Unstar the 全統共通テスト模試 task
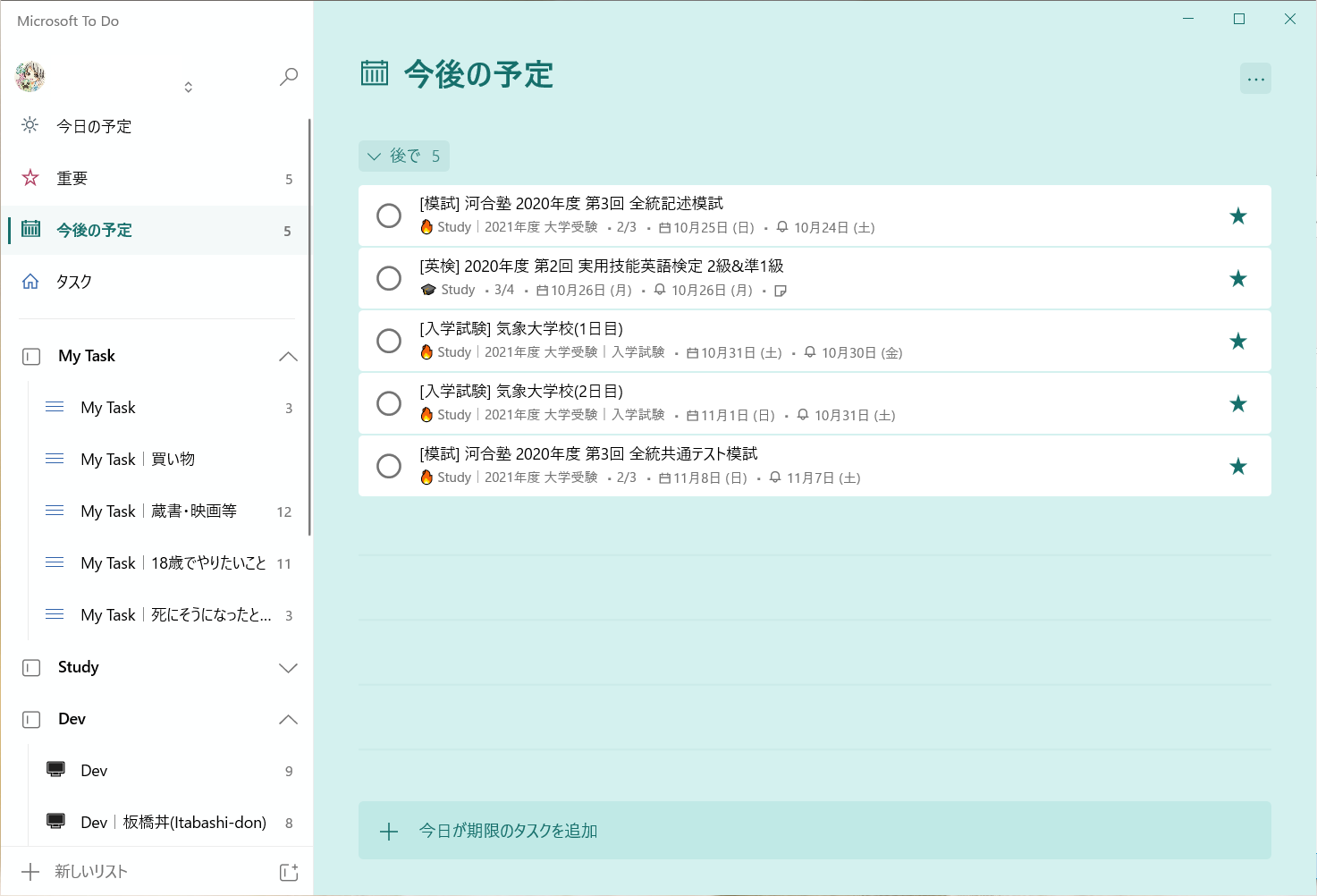Screen dimensions: 1317x896 [1237, 466]
